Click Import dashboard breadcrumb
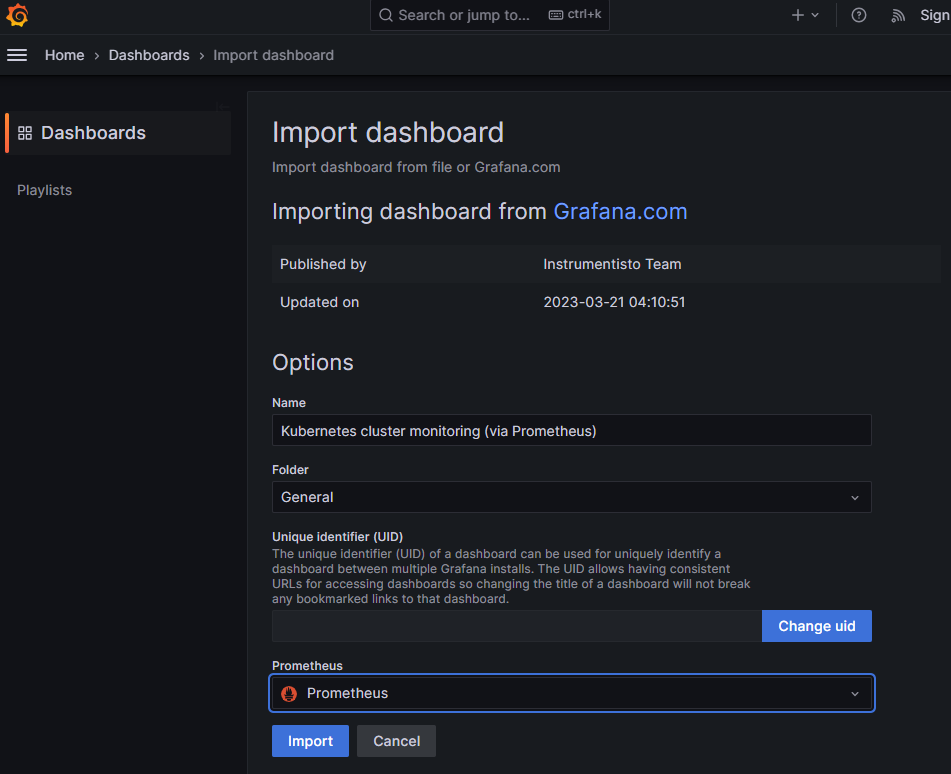 (x=274, y=55)
